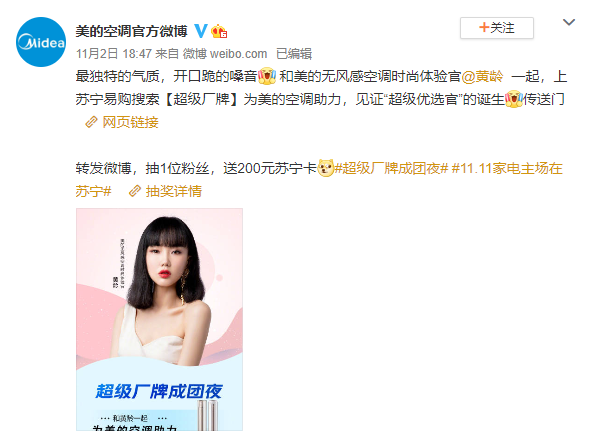Expand the post options chevron menu
The width and height of the screenshot is (589, 439).
point(569,23)
